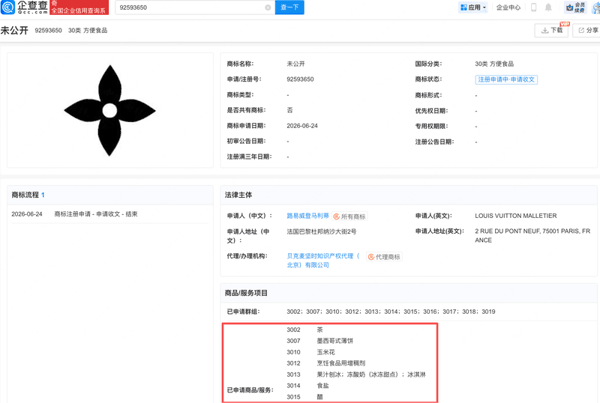Select the 3012 烹饪食品用增稠剂 row

pos(326,363)
